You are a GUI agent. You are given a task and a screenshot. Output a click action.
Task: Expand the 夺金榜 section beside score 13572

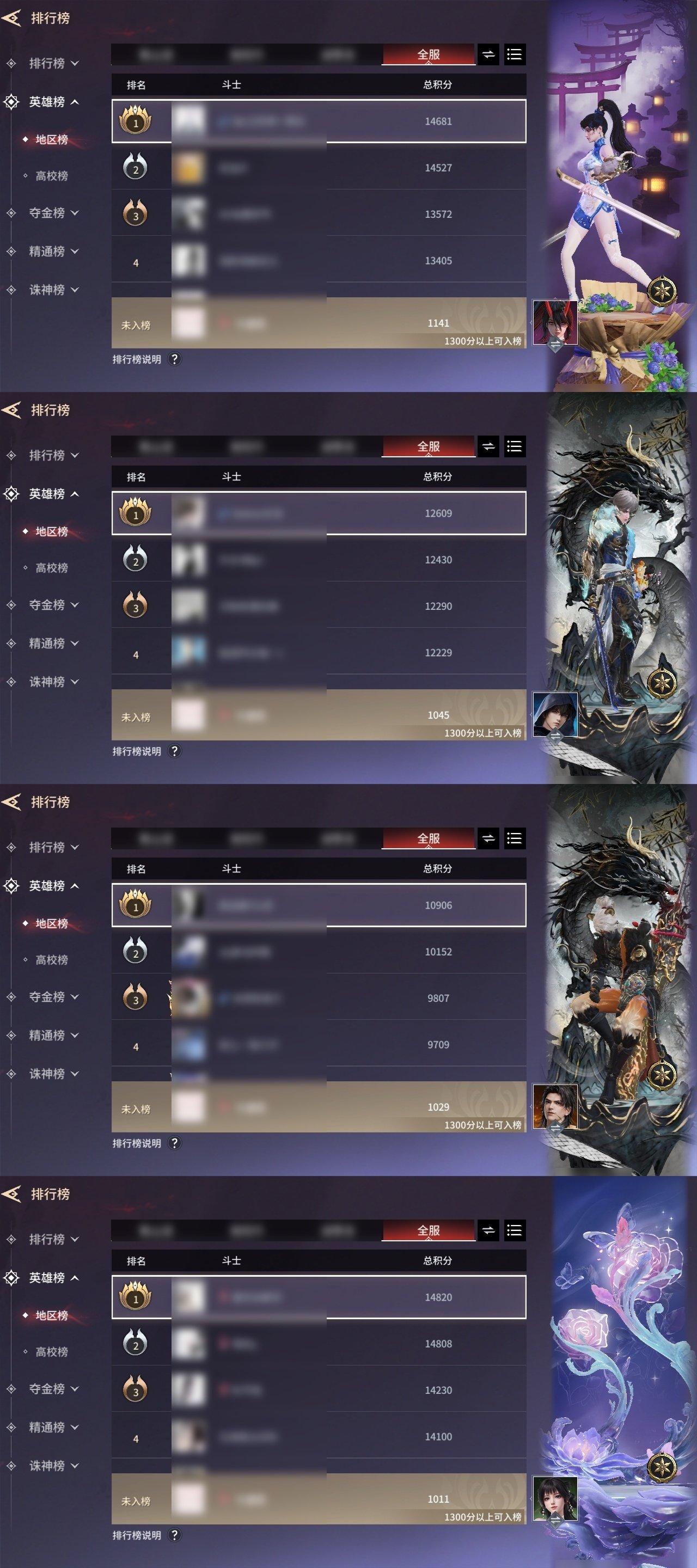pyautogui.click(x=53, y=213)
